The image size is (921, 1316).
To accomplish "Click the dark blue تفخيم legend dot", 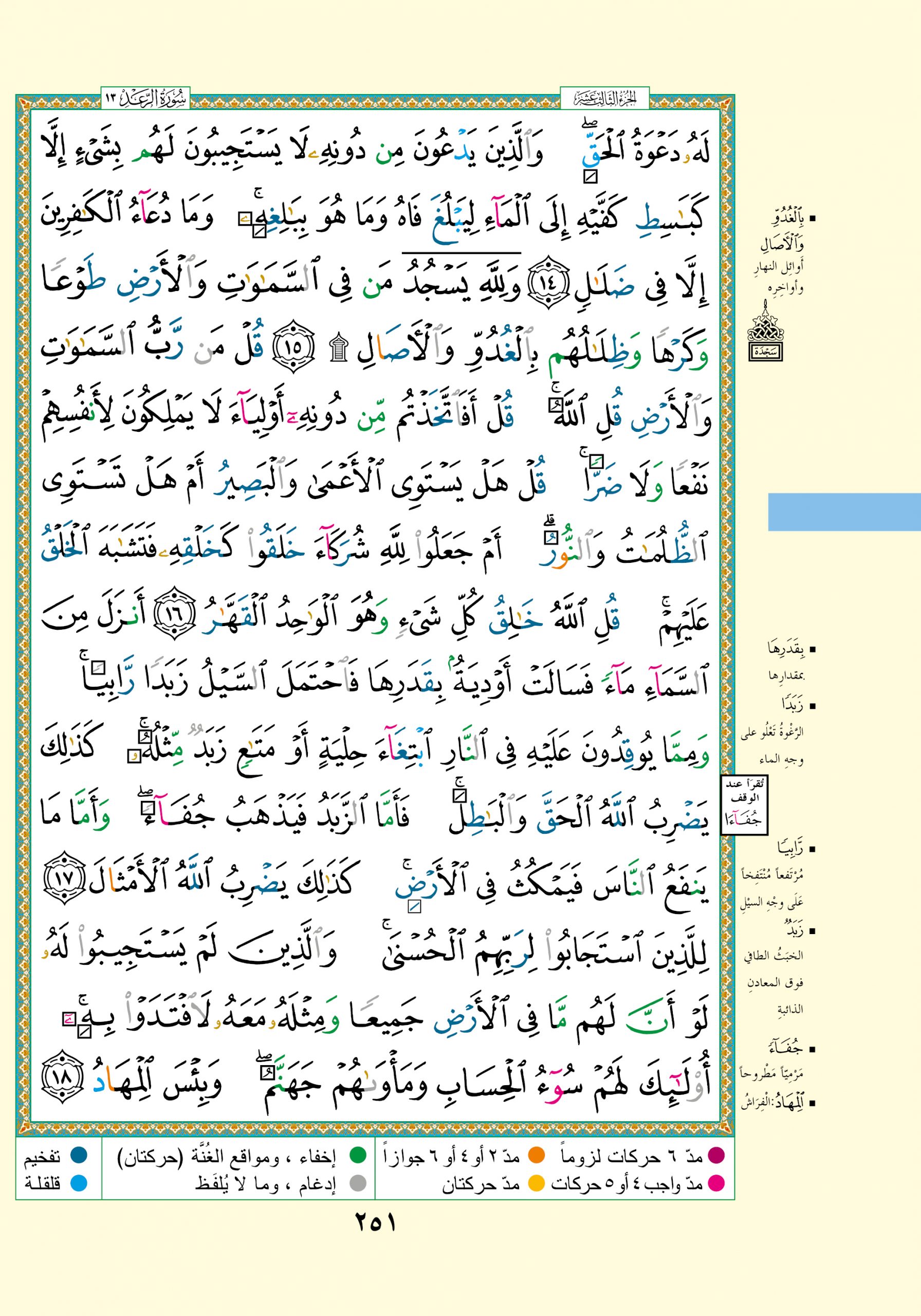I will click(x=78, y=1156).
